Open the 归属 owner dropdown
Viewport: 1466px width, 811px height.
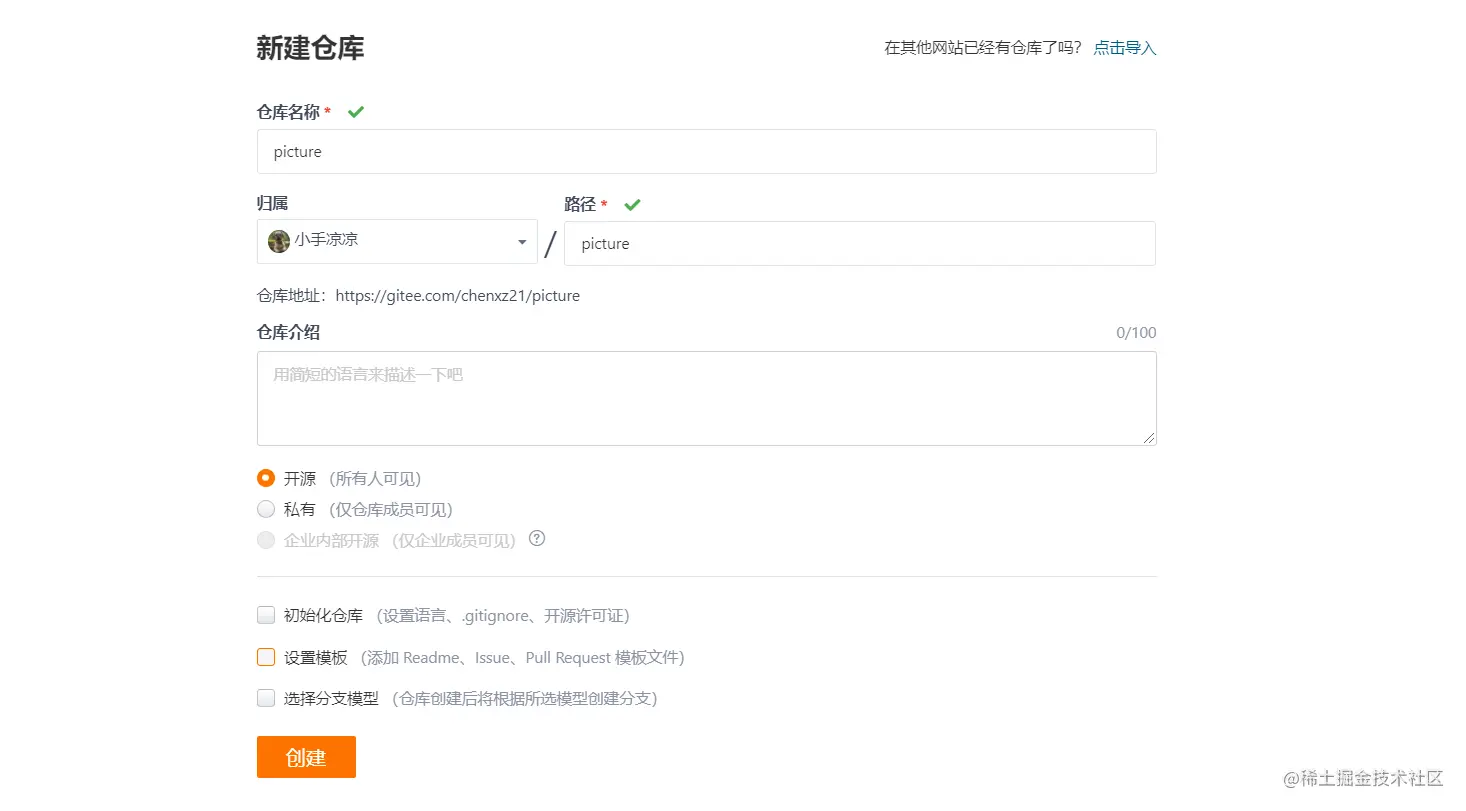[x=397, y=241]
